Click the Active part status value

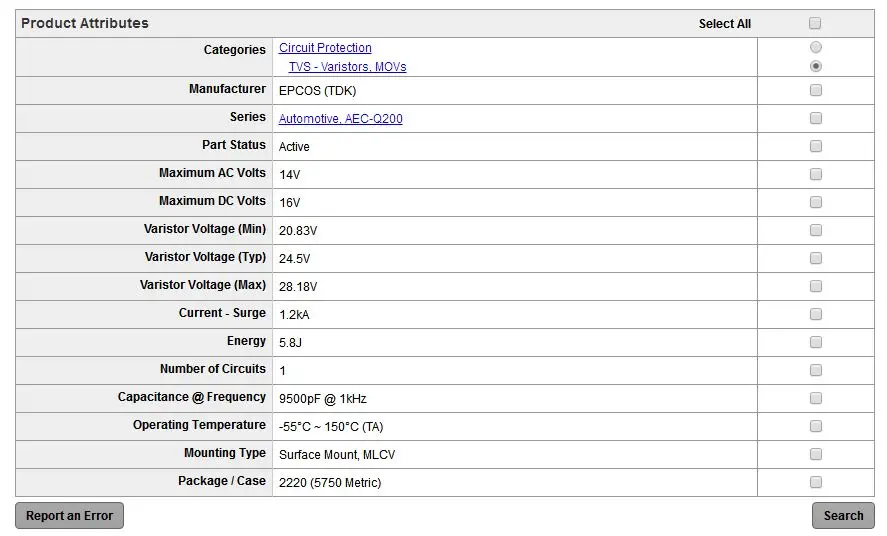click(x=294, y=147)
